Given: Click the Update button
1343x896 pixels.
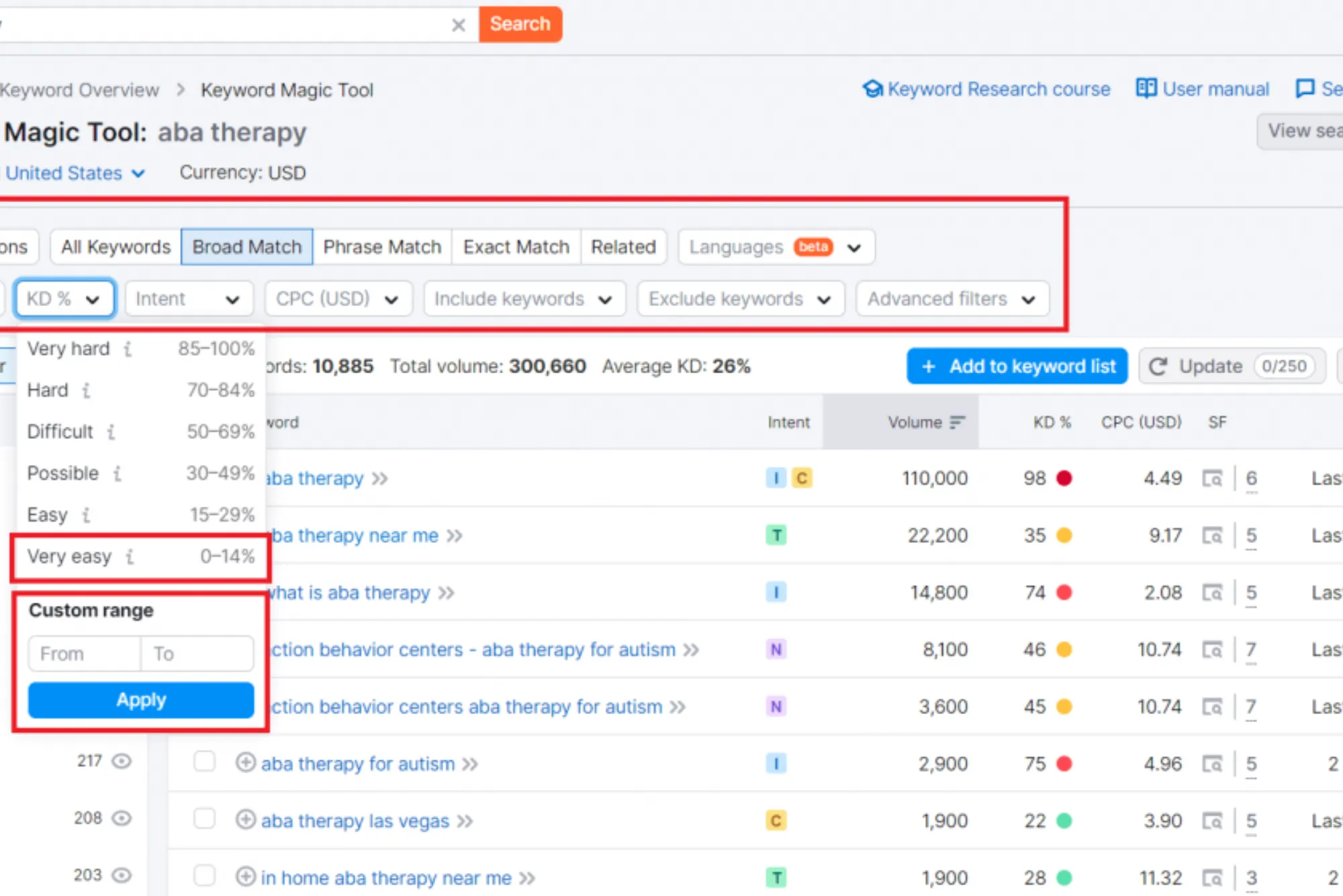Looking at the screenshot, I should point(1232,366).
